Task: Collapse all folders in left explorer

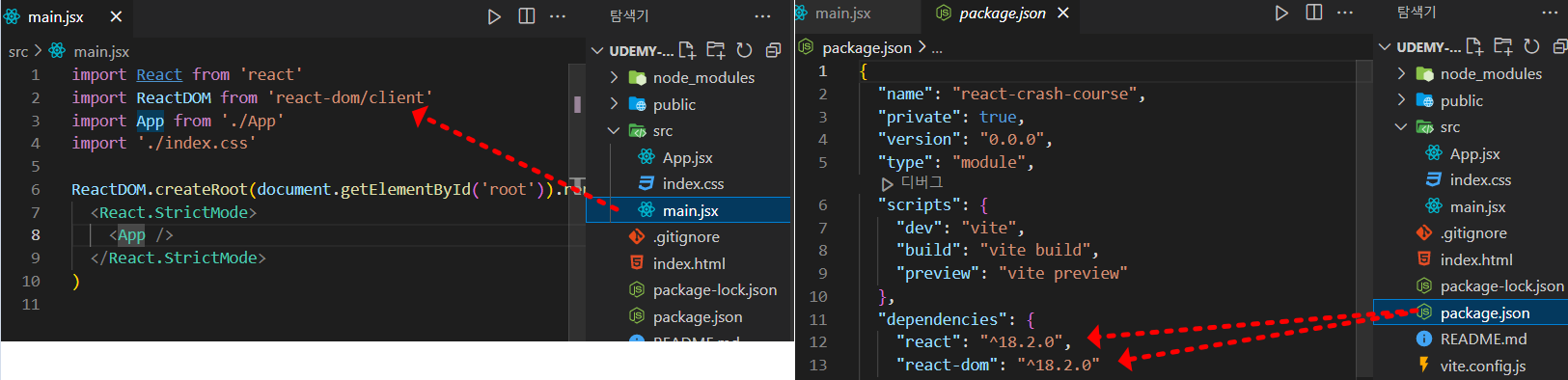Action: click(773, 50)
